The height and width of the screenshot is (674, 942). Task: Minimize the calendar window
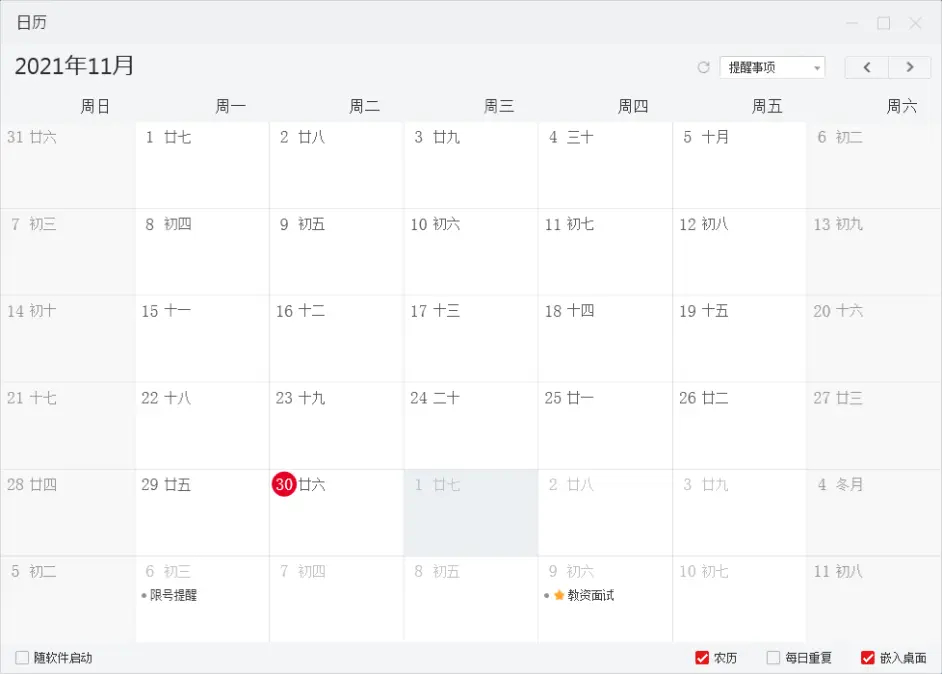852,23
